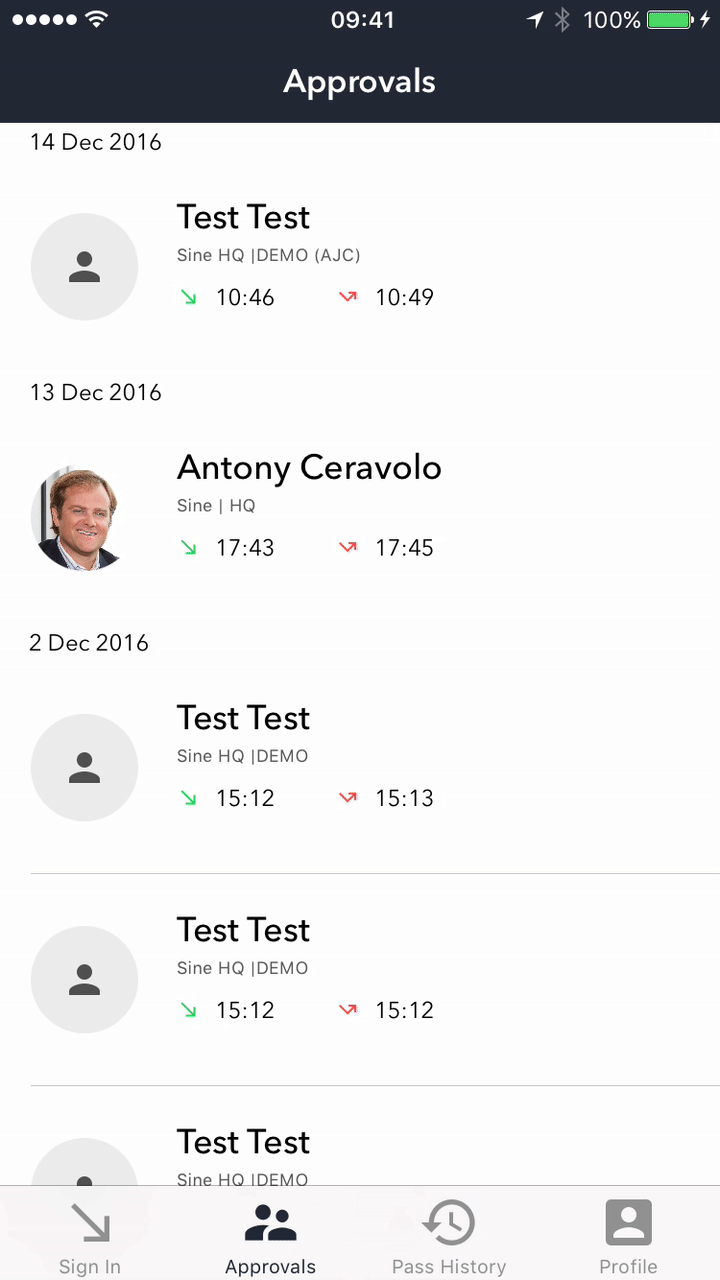Open the Sign In tab arrow icon
The image size is (720, 1280).
[x=90, y=1224]
